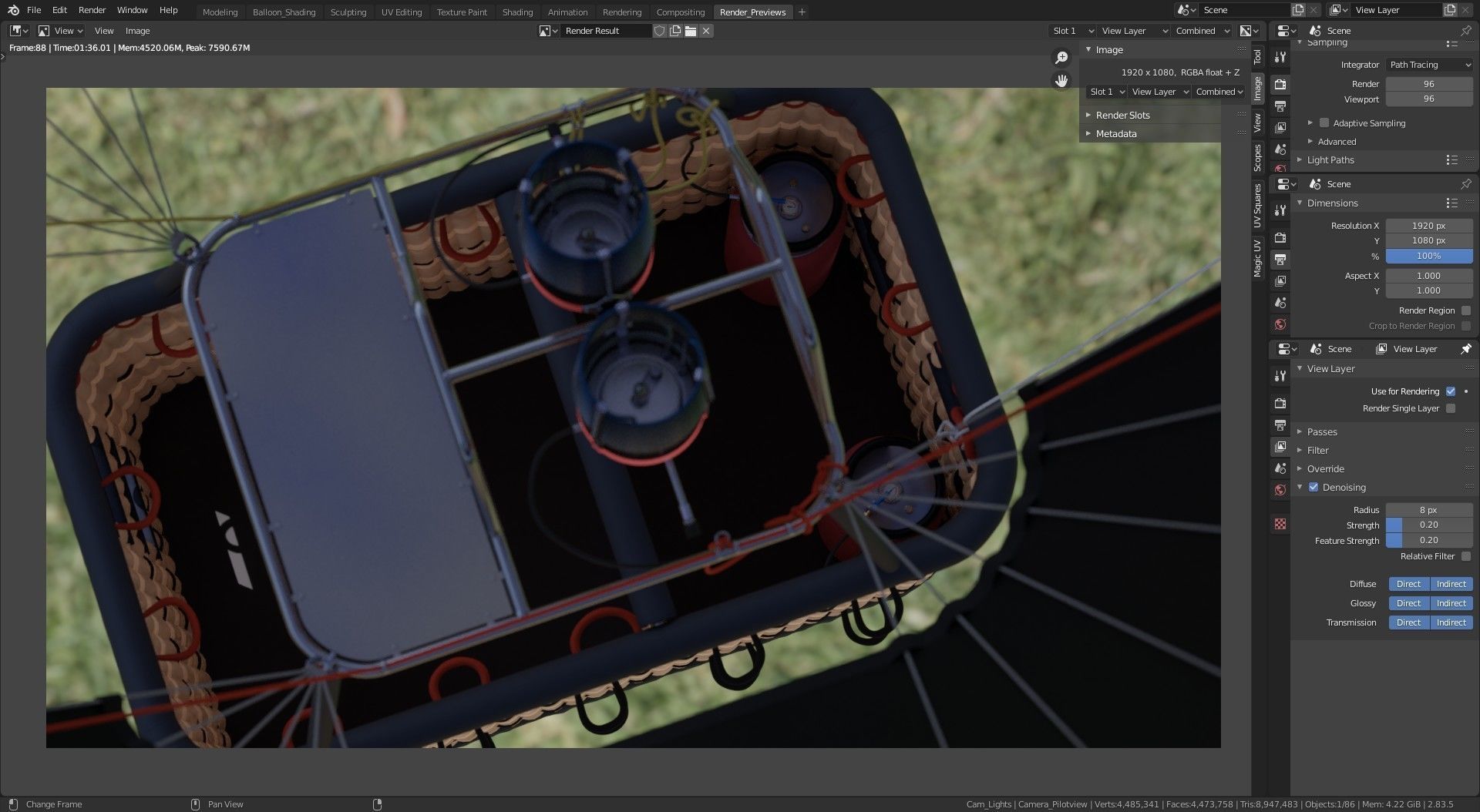Open Dimensions presets list icon
Image resolution: width=1480 pixels, height=812 pixels.
click(x=1451, y=203)
